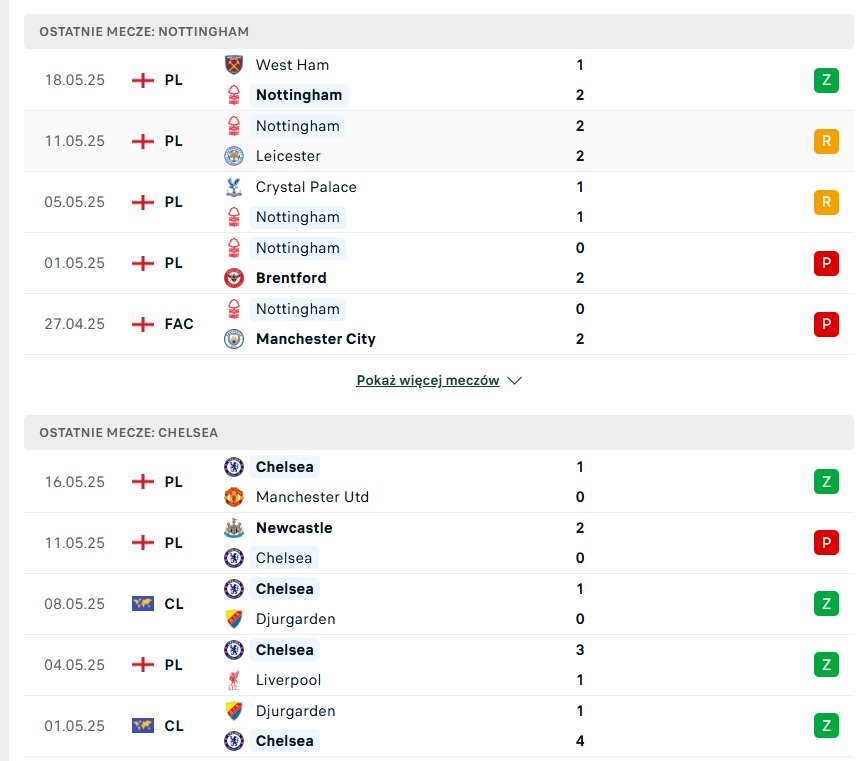
Task: Click the Liverpool club crest
Action: [234, 680]
